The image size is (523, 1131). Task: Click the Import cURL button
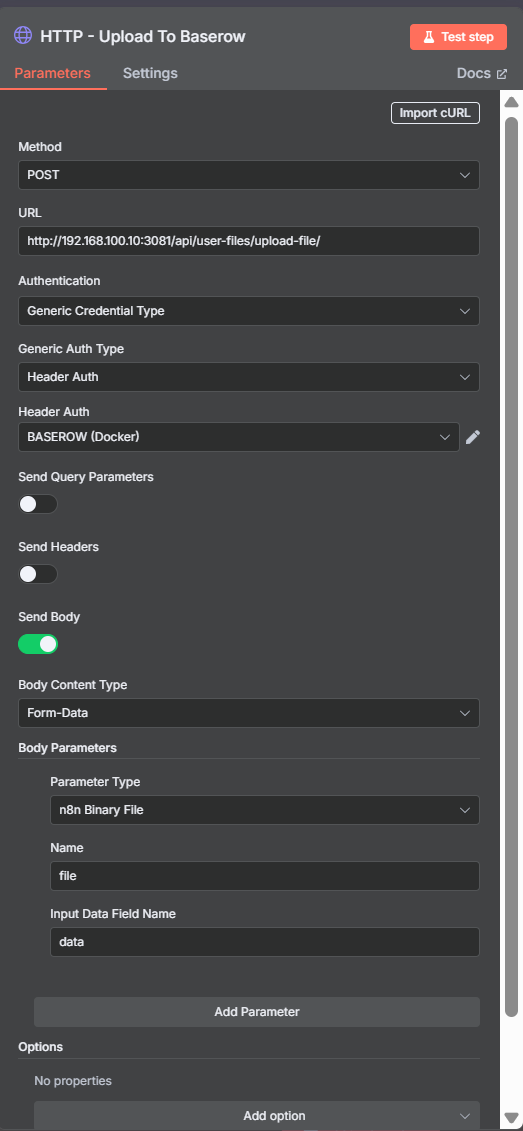[435, 113]
